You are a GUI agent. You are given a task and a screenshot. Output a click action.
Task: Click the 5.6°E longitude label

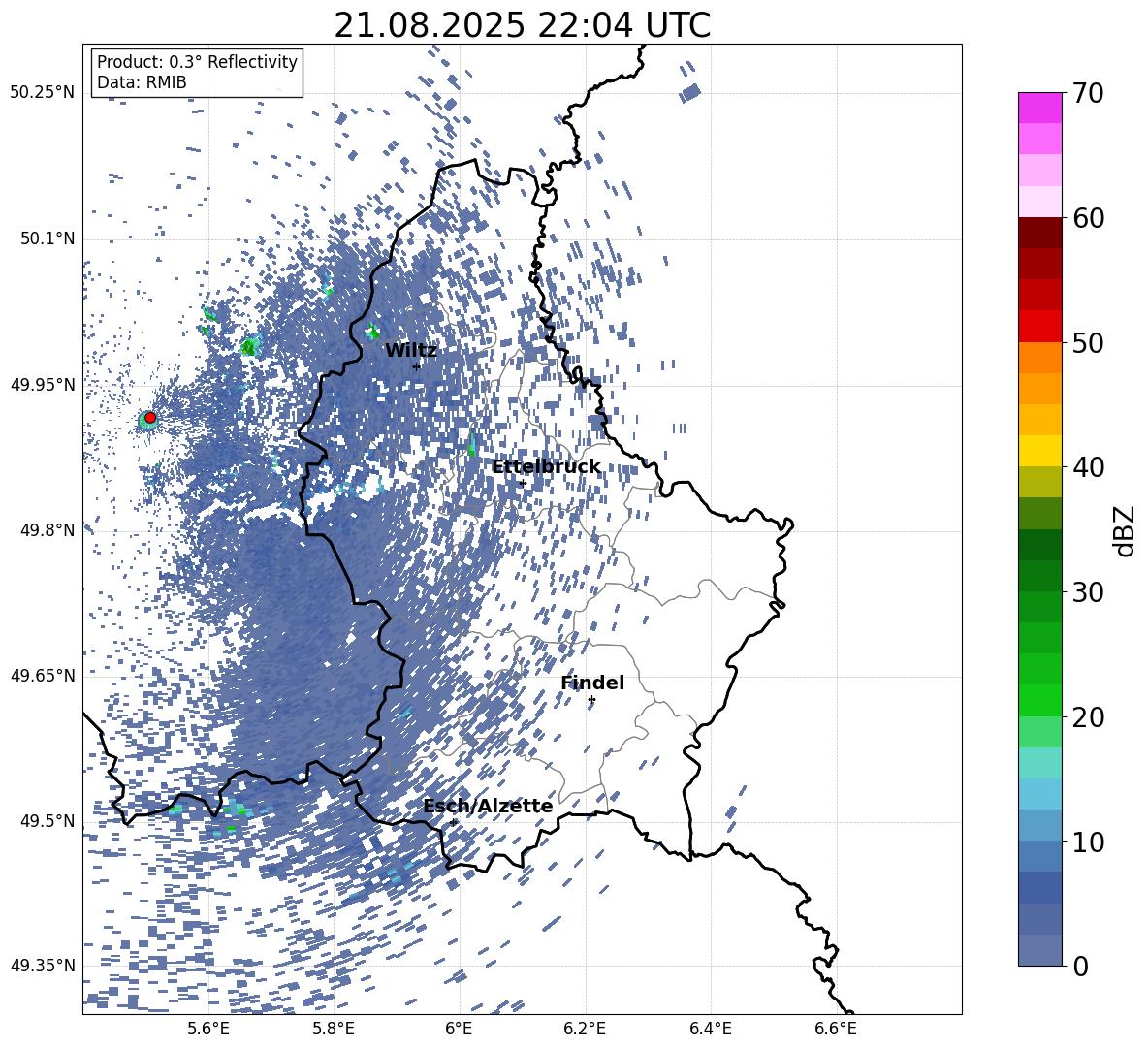(208, 1029)
